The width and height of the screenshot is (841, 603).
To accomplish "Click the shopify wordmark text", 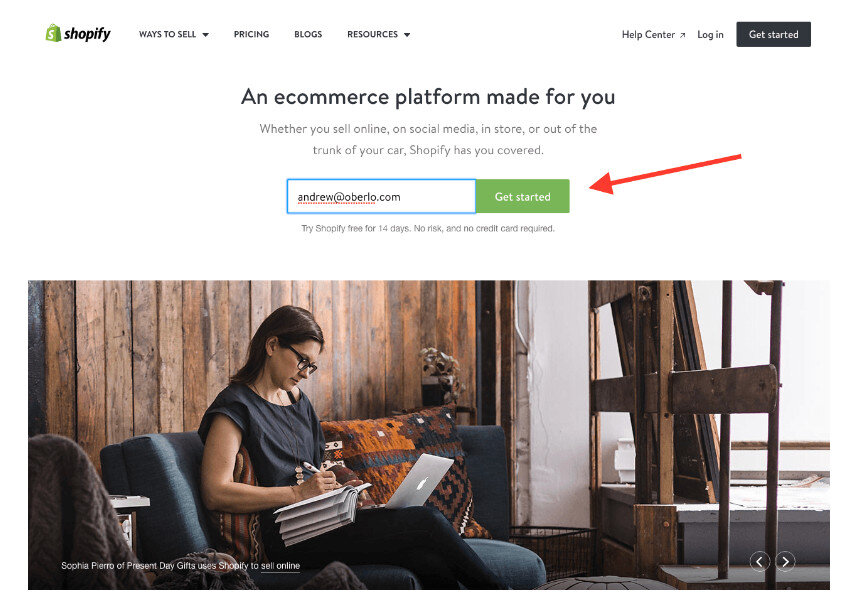I will [87, 34].
